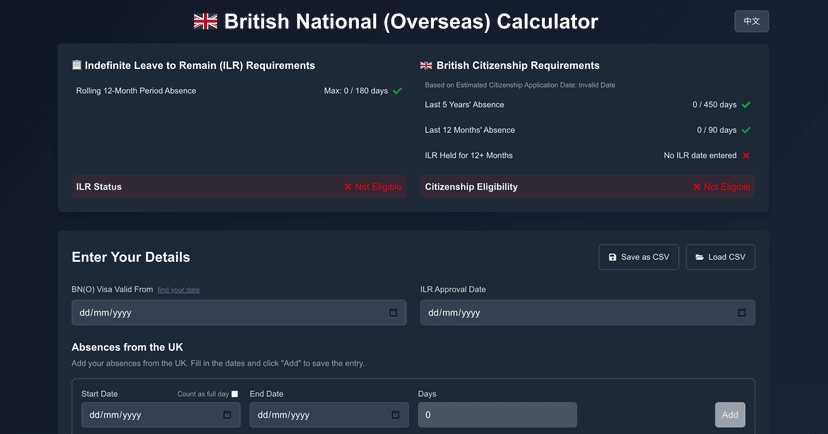The height and width of the screenshot is (434, 828).
Task: Tick the Count as full day checkbox
Action: 235,394
